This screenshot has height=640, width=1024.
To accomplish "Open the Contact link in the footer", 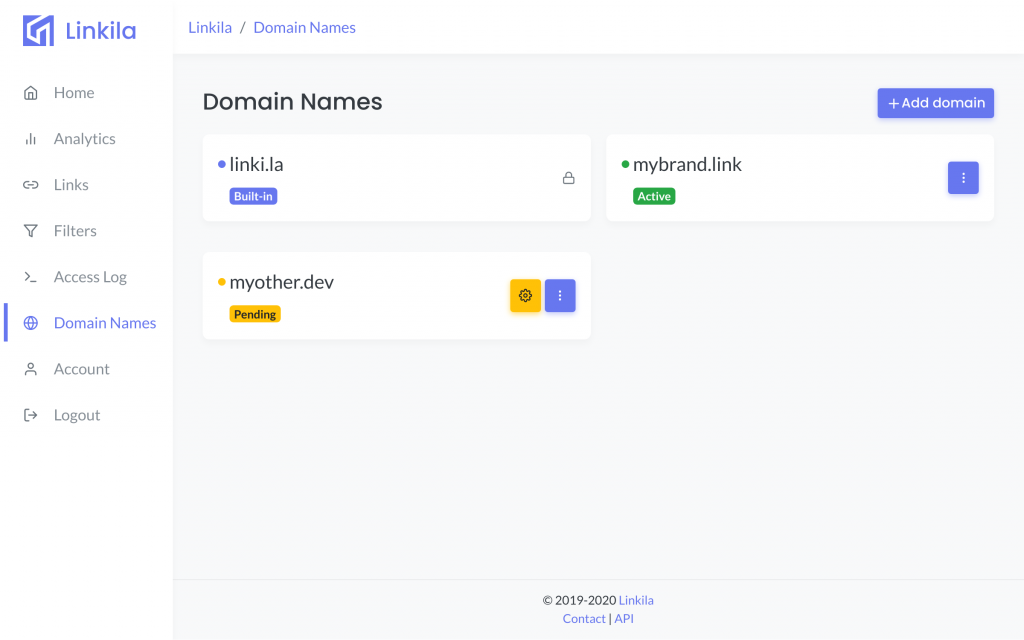I will pyautogui.click(x=584, y=618).
